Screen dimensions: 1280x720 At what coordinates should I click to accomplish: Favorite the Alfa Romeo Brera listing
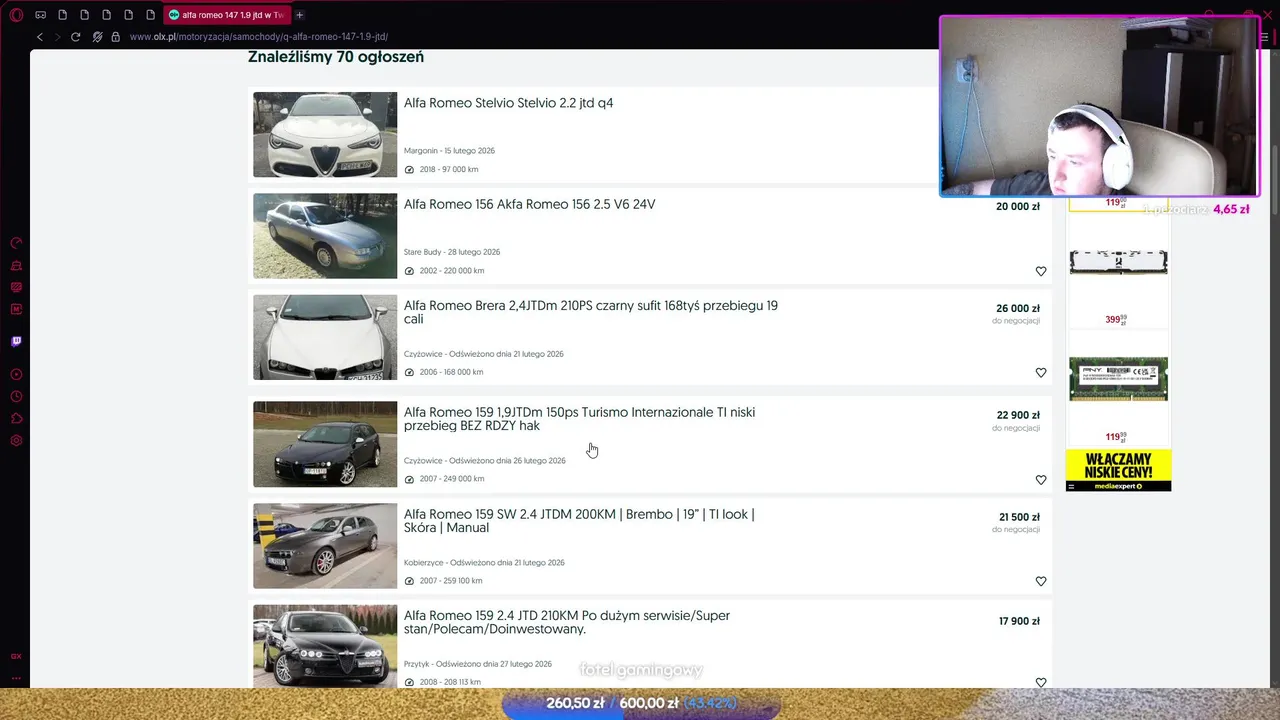coord(1040,372)
